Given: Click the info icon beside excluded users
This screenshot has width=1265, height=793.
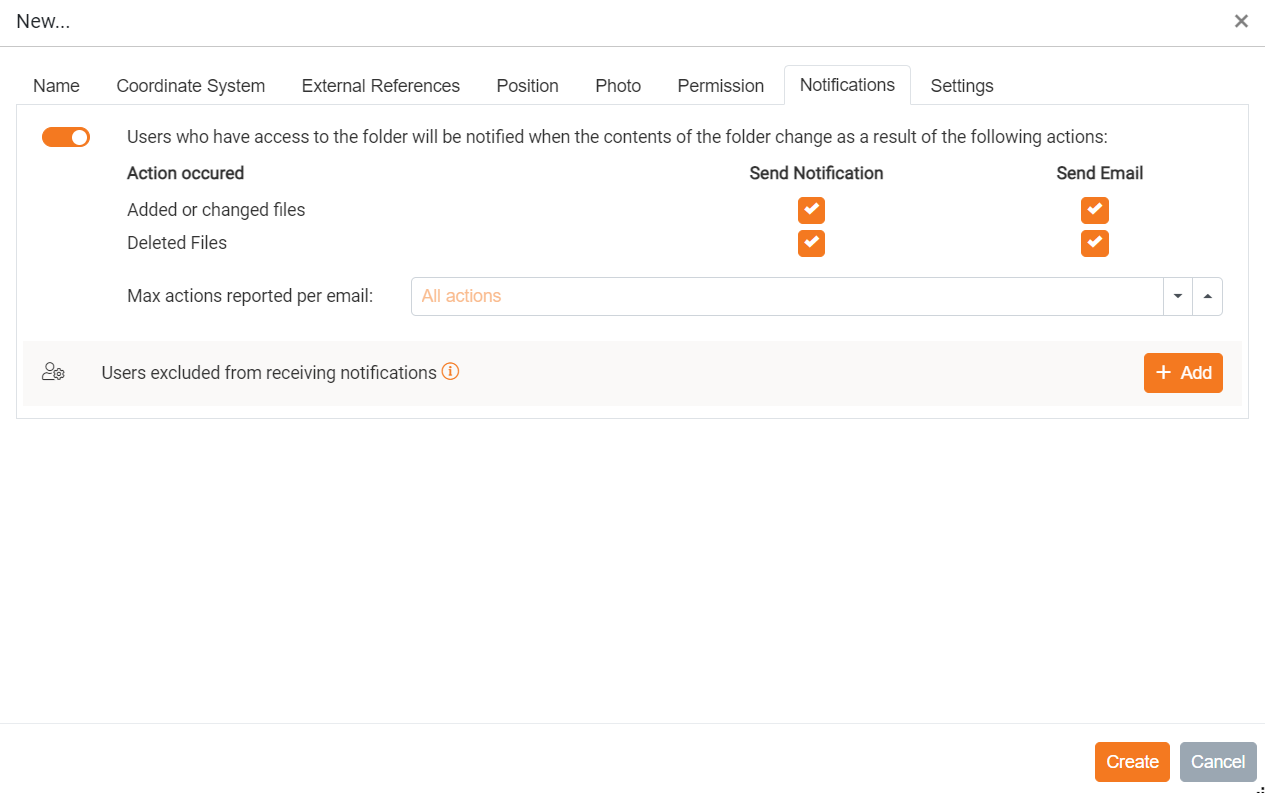Looking at the screenshot, I should [450, 372].
